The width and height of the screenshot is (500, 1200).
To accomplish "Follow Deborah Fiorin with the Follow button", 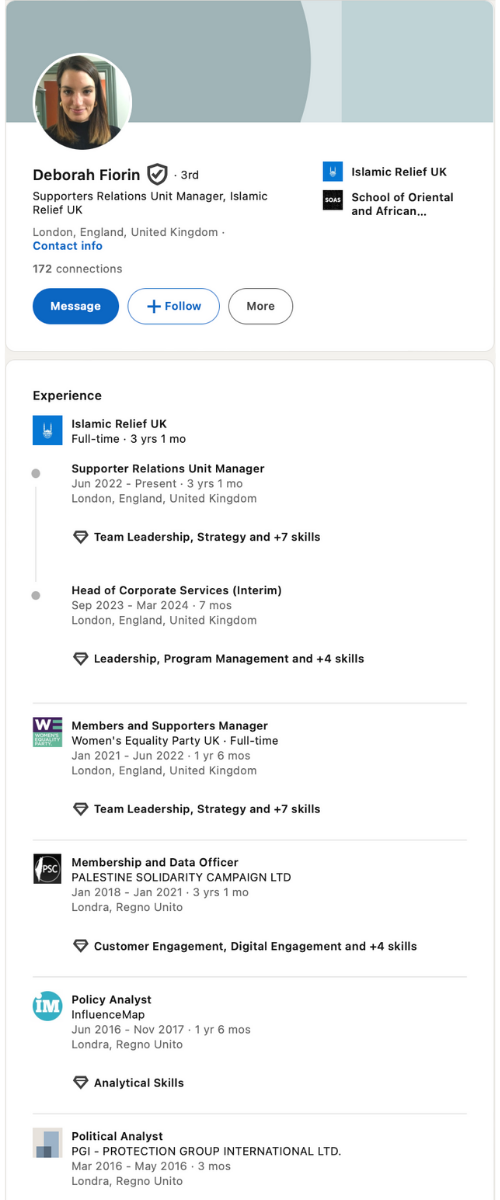I will (174, 306).
